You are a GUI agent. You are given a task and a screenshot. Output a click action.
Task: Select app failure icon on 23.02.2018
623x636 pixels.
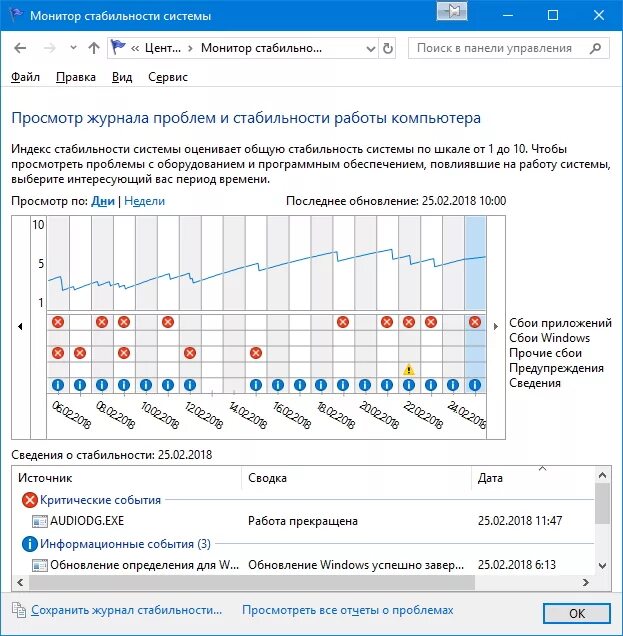(430, 322)
